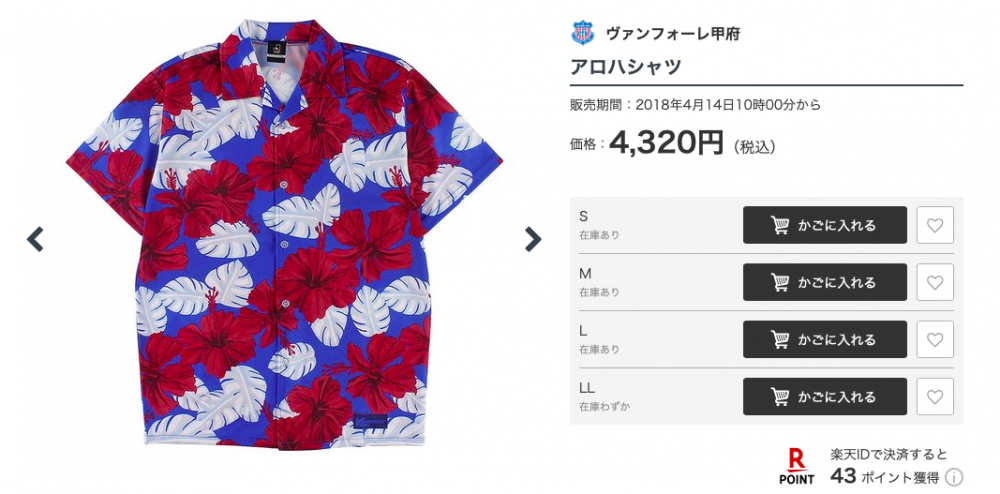
Task: Show the next product image
Action: click(533, 240)
